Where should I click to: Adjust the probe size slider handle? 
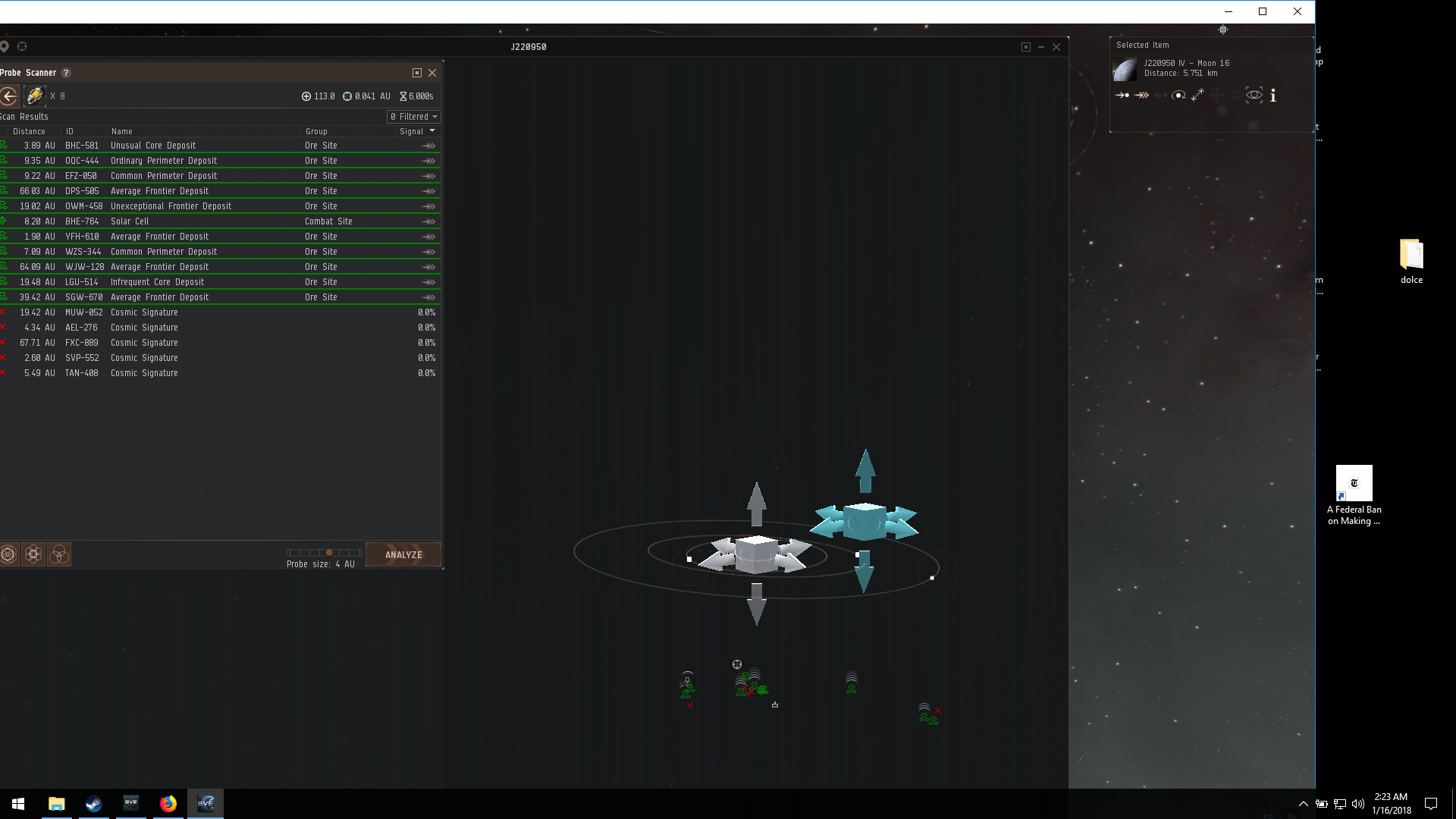pyautogui.click(x=329, y=553)
